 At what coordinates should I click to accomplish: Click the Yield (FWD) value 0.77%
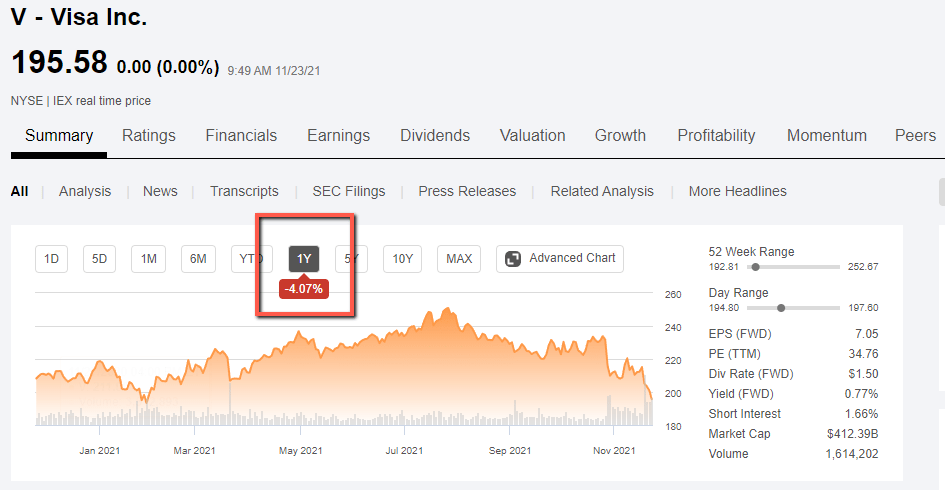(x=861, y=394)
